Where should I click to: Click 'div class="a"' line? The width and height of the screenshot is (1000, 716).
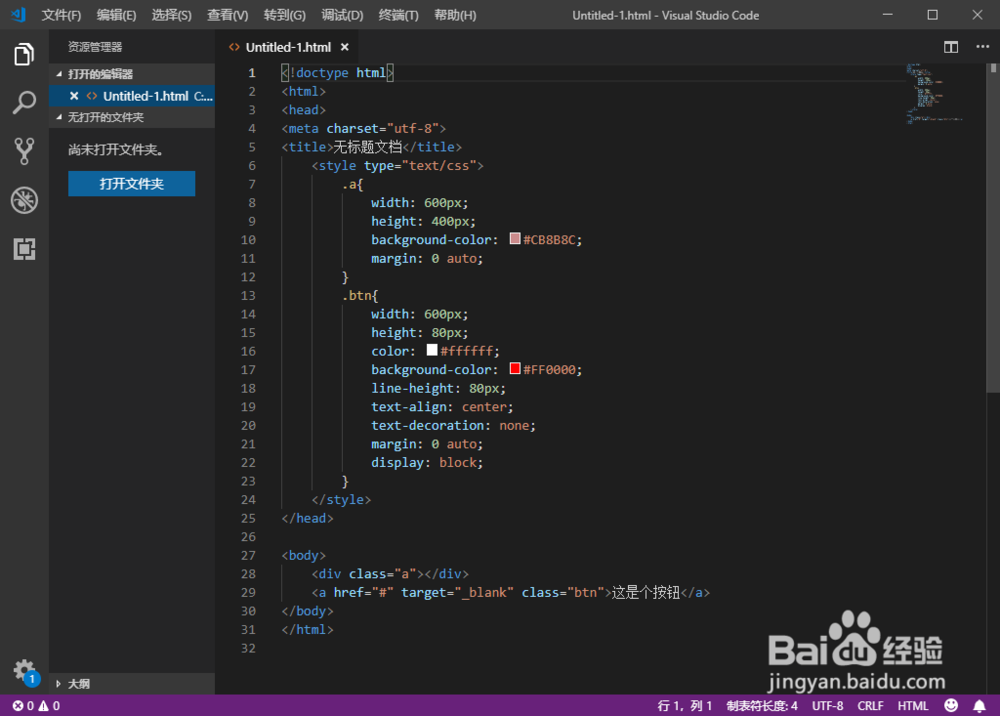click(390, 574)
